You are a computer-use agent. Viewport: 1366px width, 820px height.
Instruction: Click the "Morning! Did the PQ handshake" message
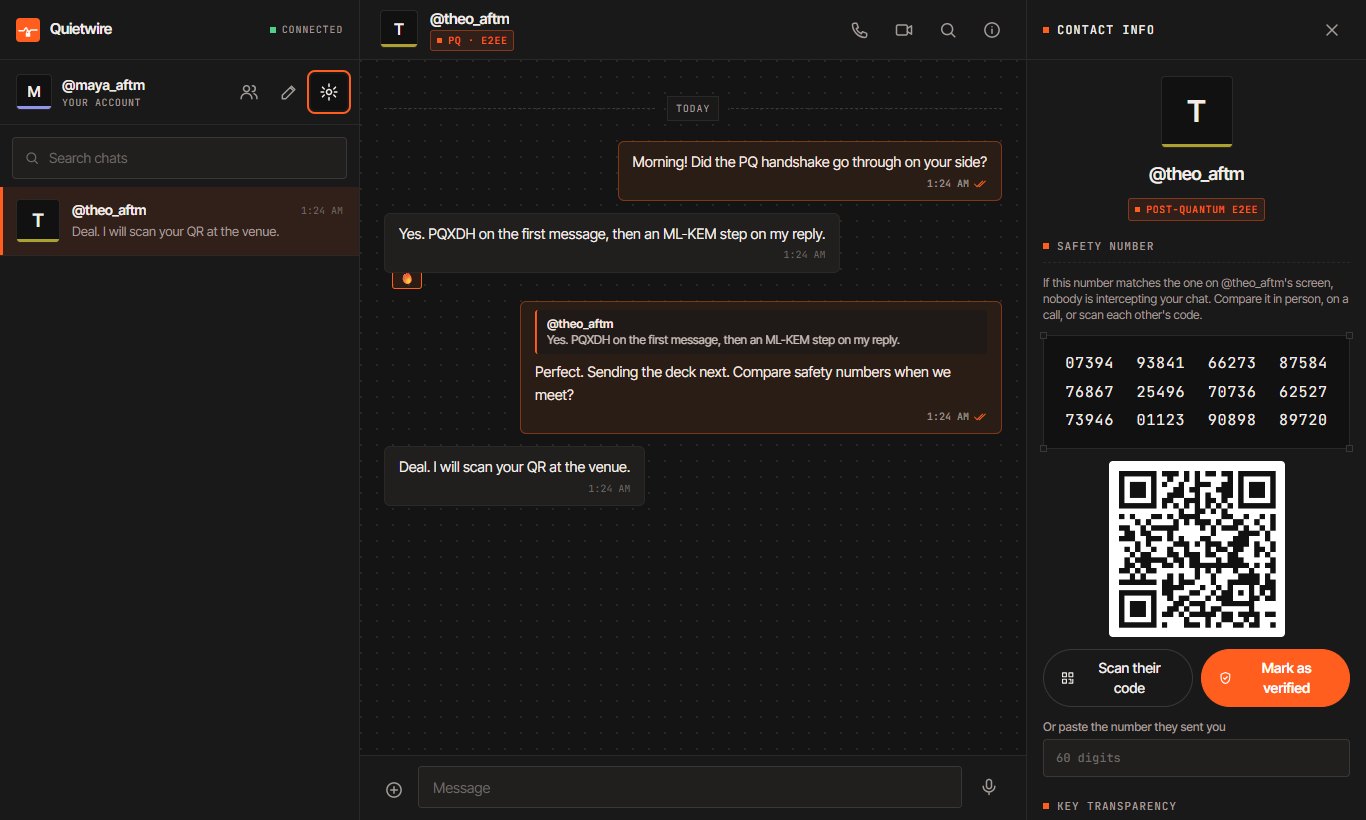pos(810,171)
